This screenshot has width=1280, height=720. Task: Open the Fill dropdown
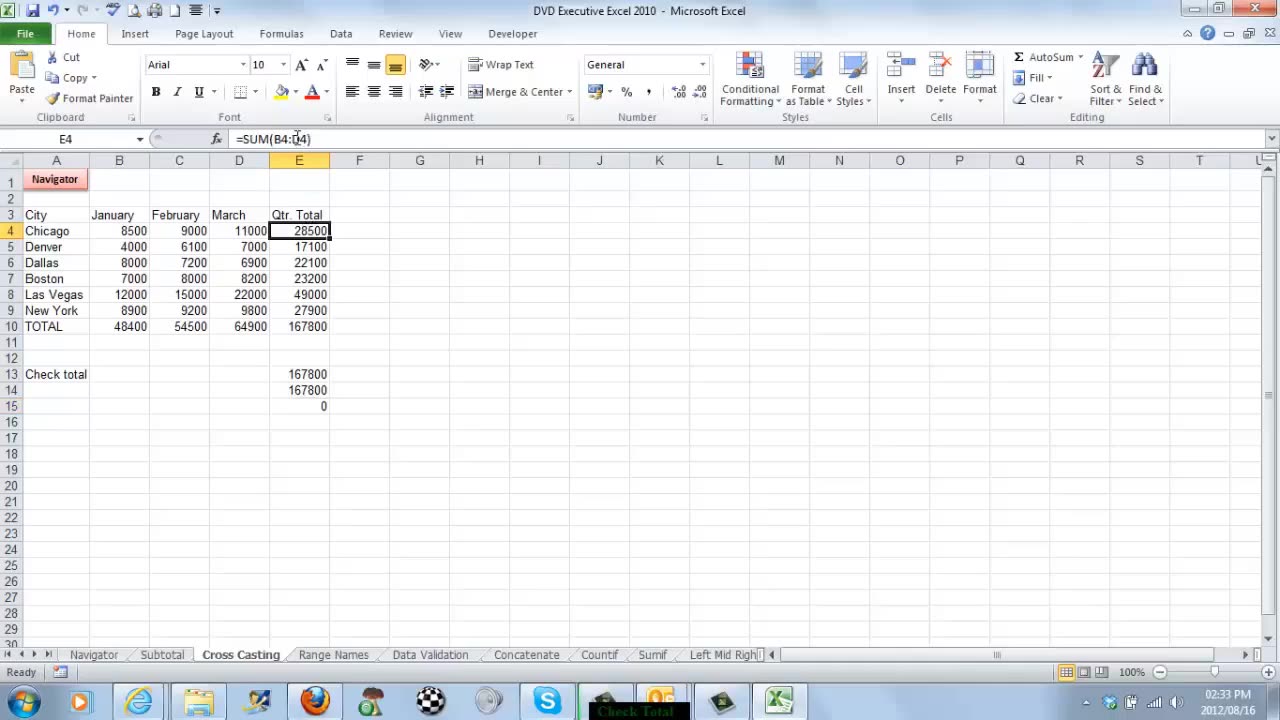pyautogui.click(x=1033, y=78)
